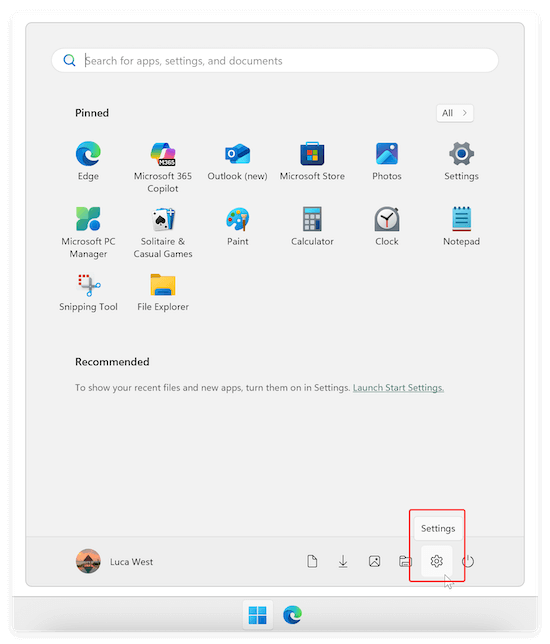Click Launch Start Settings link

[398, 388]
